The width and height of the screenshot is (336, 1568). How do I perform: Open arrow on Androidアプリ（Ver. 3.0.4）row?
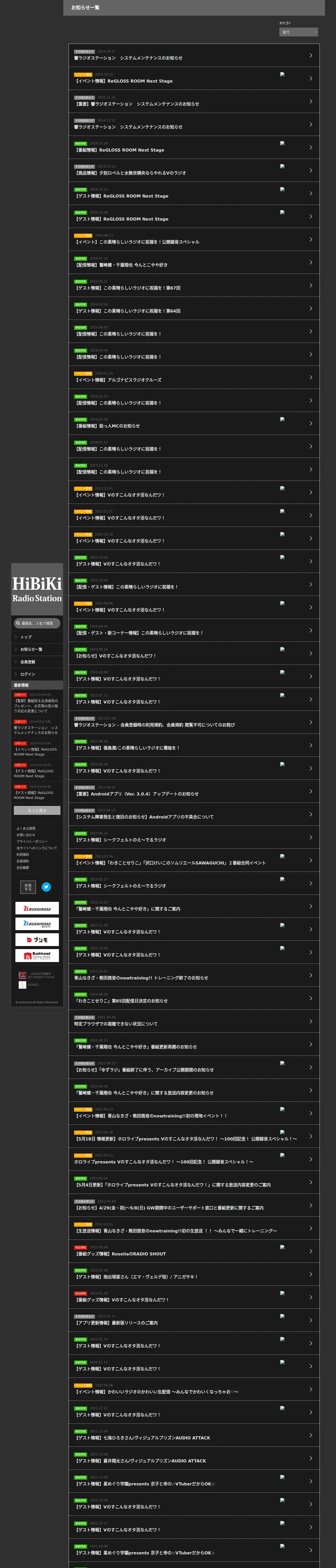tap(310, 791)
